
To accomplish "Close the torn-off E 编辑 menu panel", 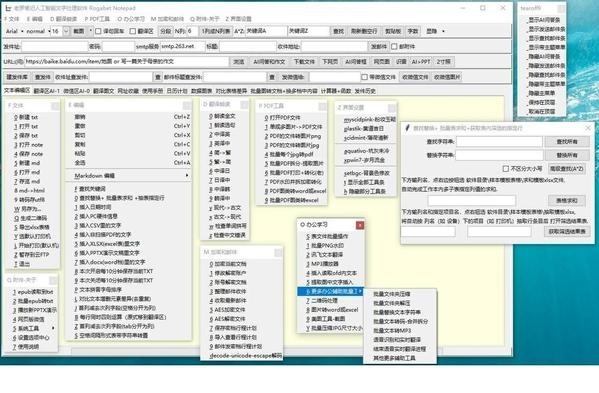I will tap(187, 105).
